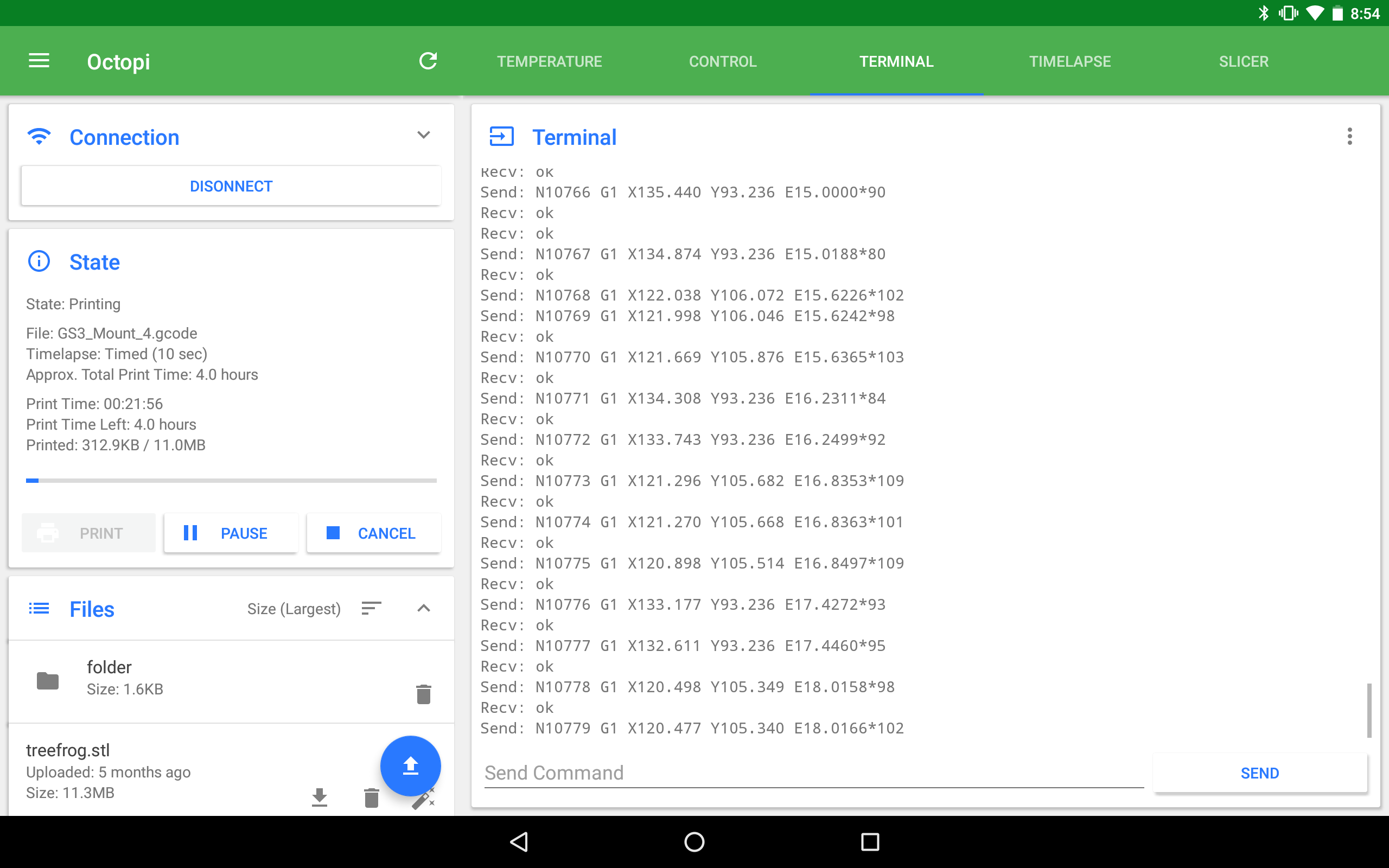The image size is (1389, 868).
Task: Tap the battery status icon
Action: point(1338,13)
